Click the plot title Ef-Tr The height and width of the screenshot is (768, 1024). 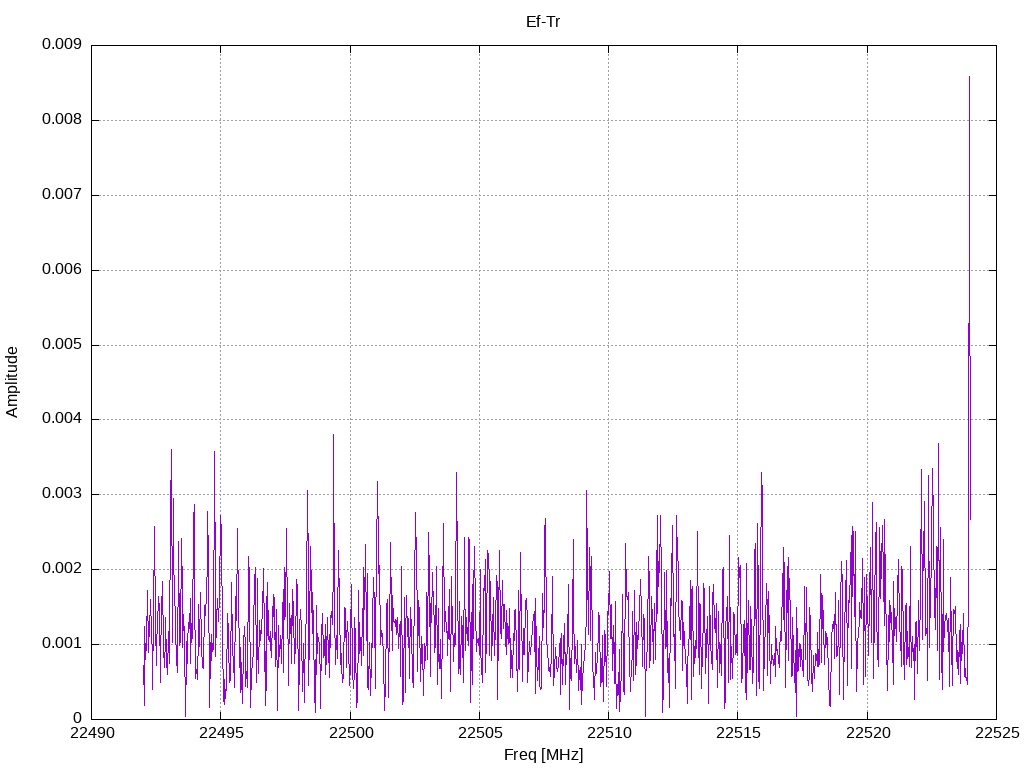pos(543,21)
